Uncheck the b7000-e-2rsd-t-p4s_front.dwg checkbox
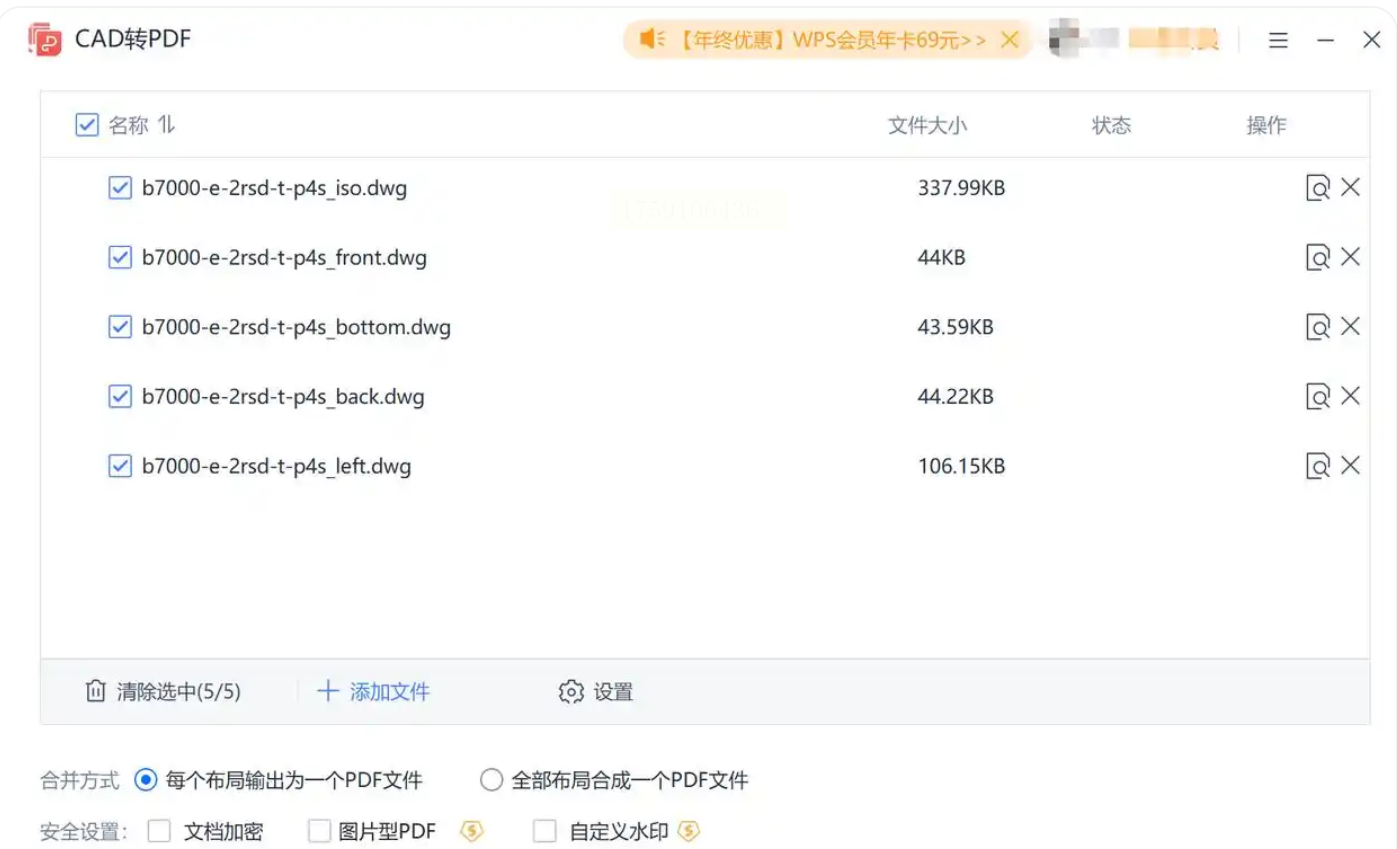Screen dimensions: 1397x849 pos(120,258)
